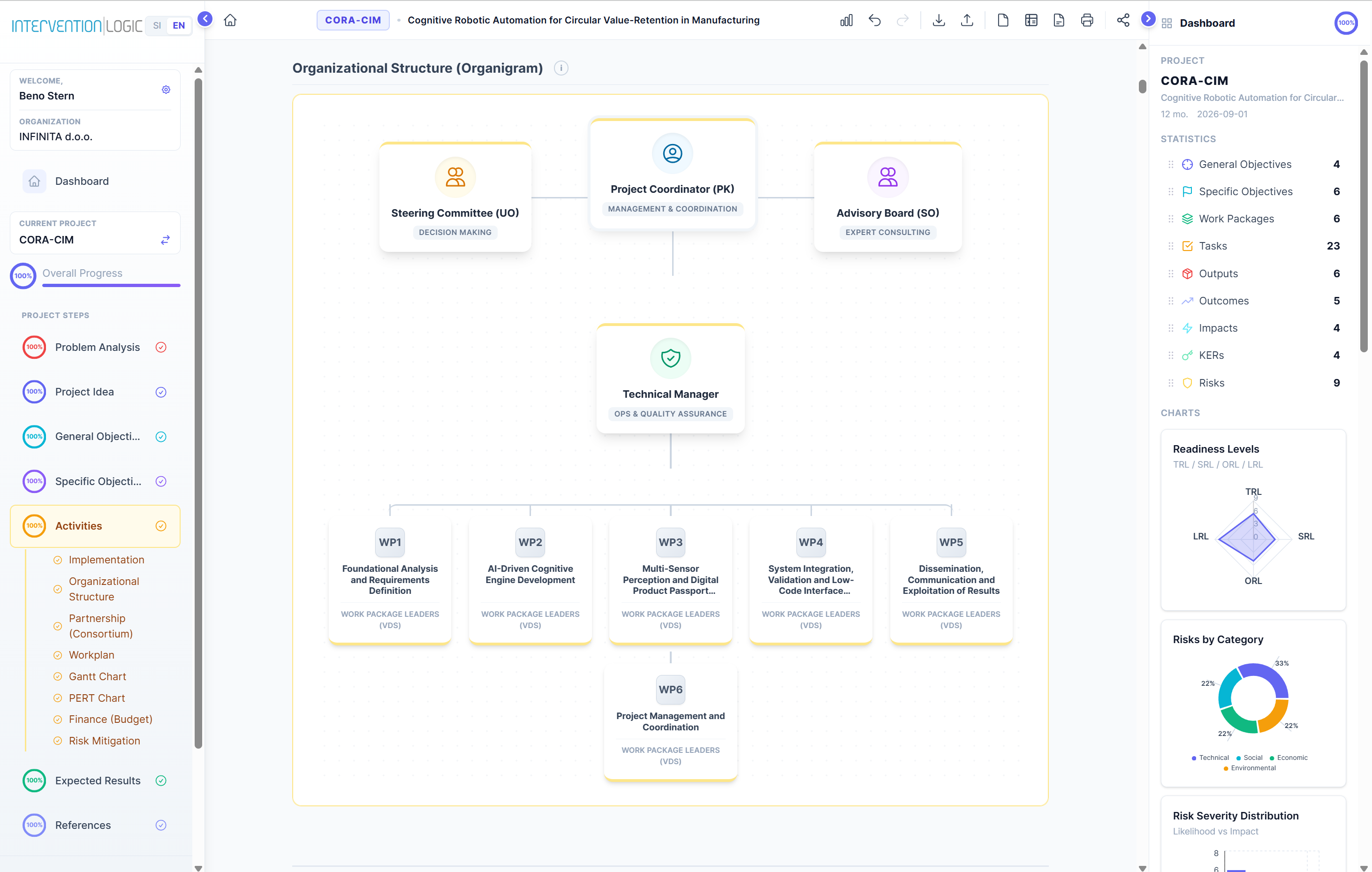Click the Project Coordinator person icon
Screen dimensions: 1372x872
672,153
